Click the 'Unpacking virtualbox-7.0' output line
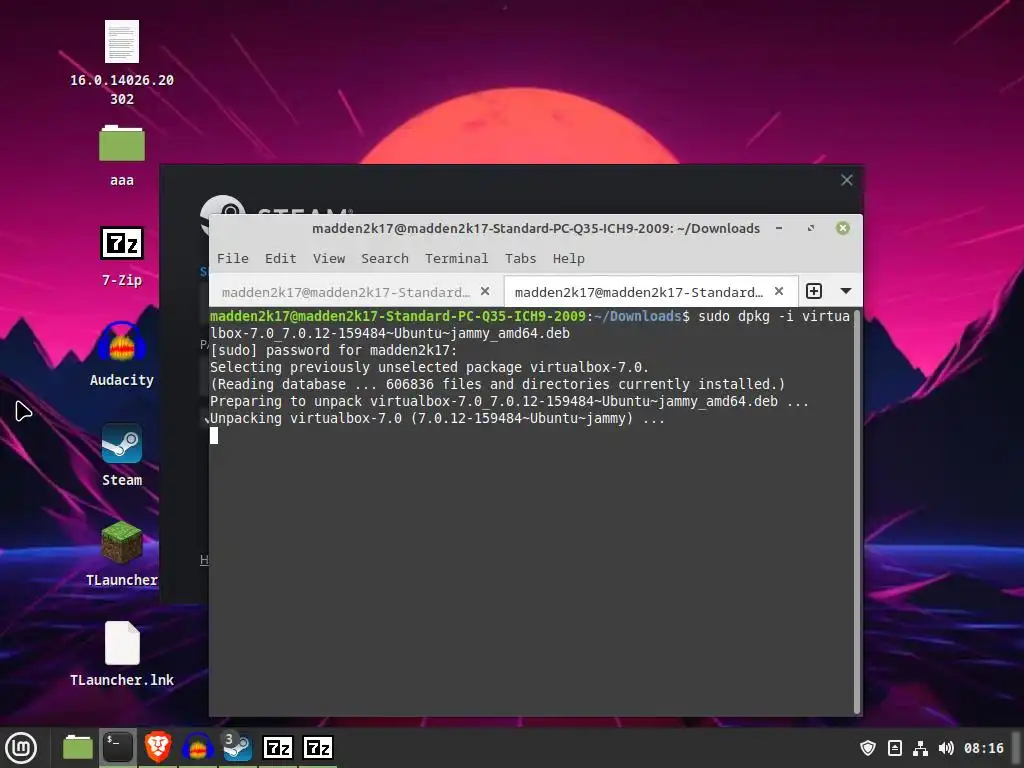Screen dimensions: 1024x768 [437, 419]
